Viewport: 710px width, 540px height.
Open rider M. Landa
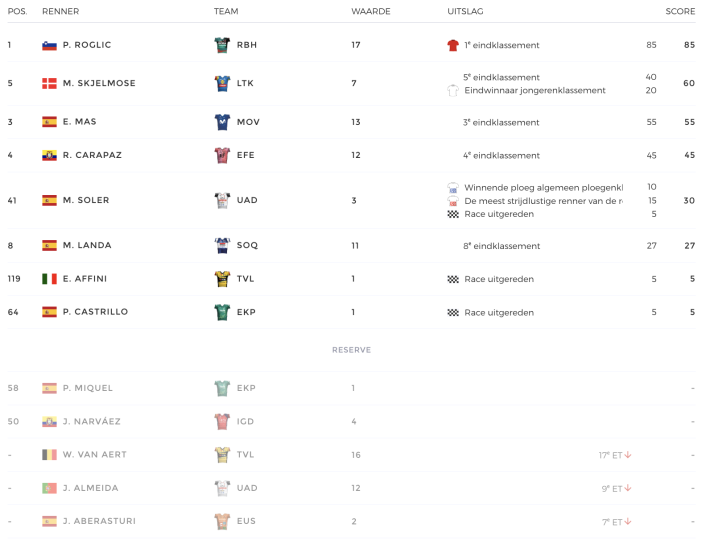tap(87, 245)
